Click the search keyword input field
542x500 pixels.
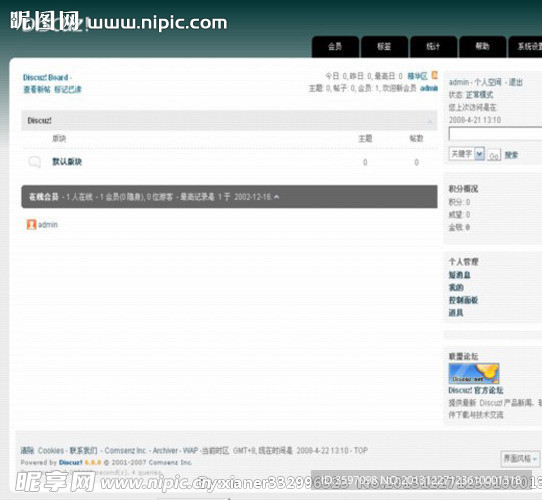pyautogui.click(x=495, y=133)
